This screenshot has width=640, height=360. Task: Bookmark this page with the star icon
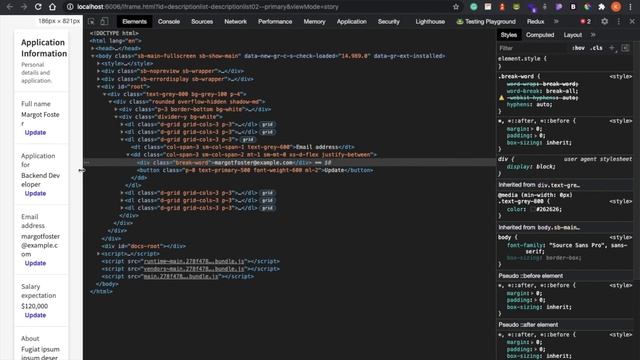coord(456,7)
